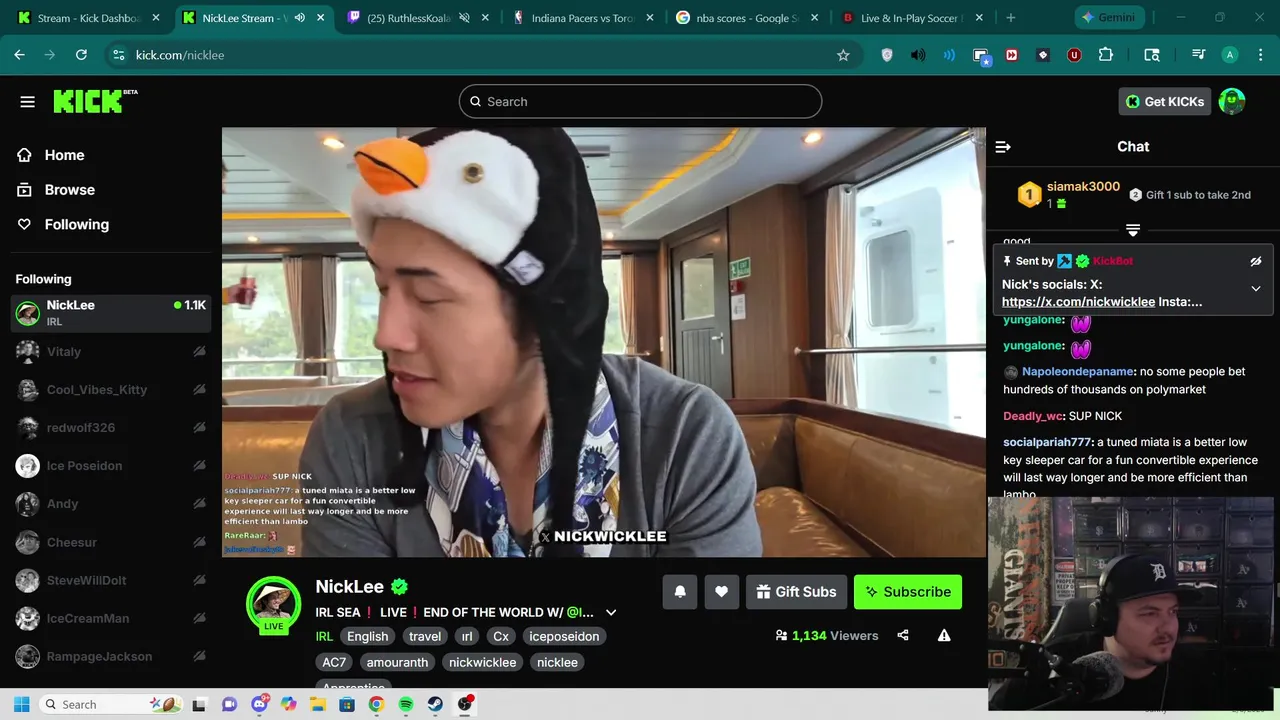Click the Get KICKs button

click(x=1164, y=101)
